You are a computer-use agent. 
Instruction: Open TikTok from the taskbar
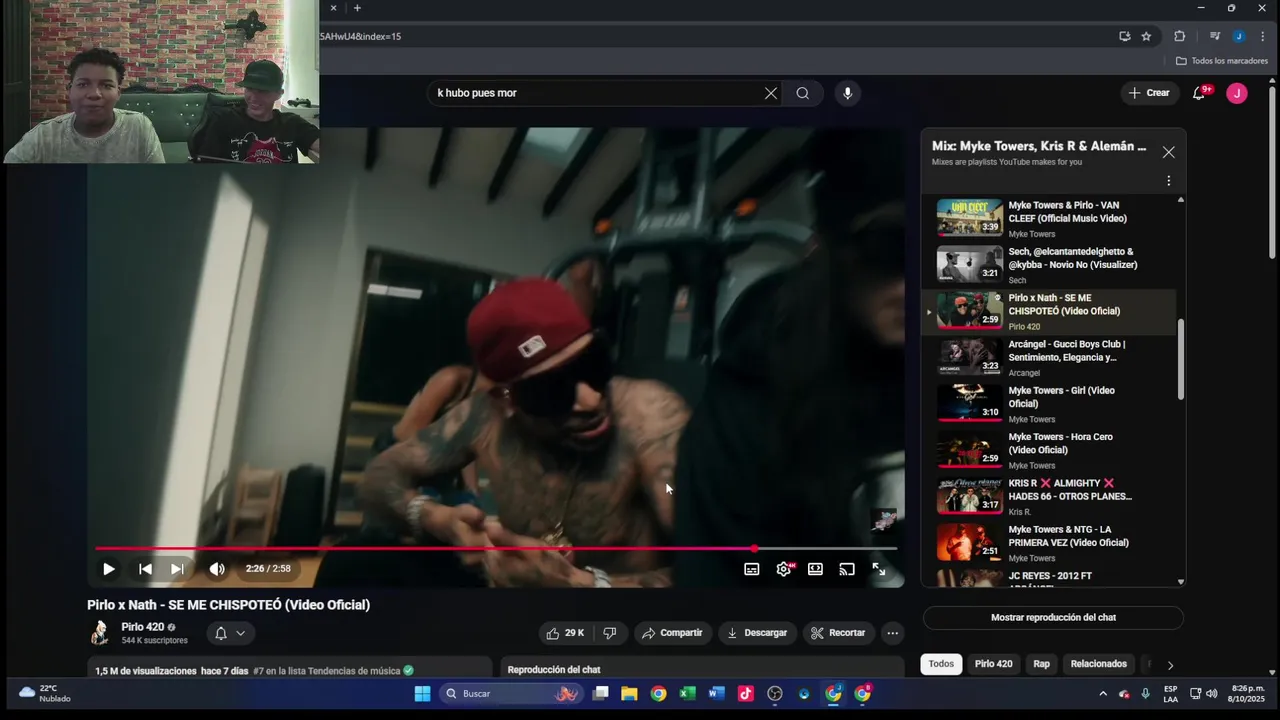tap(745, 694)
